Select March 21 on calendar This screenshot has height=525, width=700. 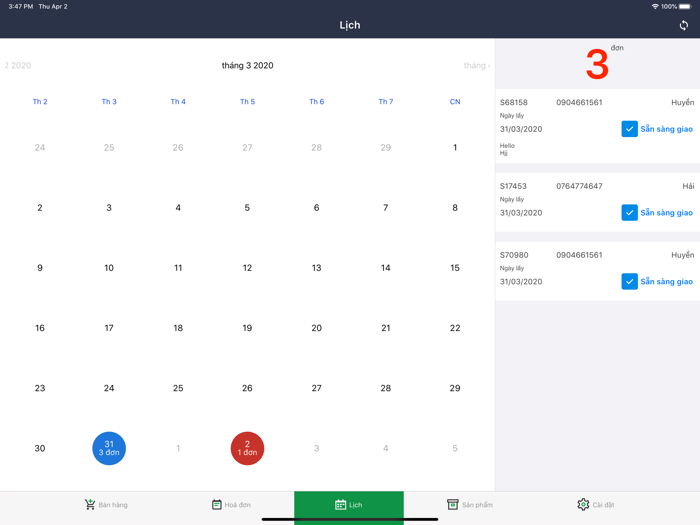pos(386,328)
